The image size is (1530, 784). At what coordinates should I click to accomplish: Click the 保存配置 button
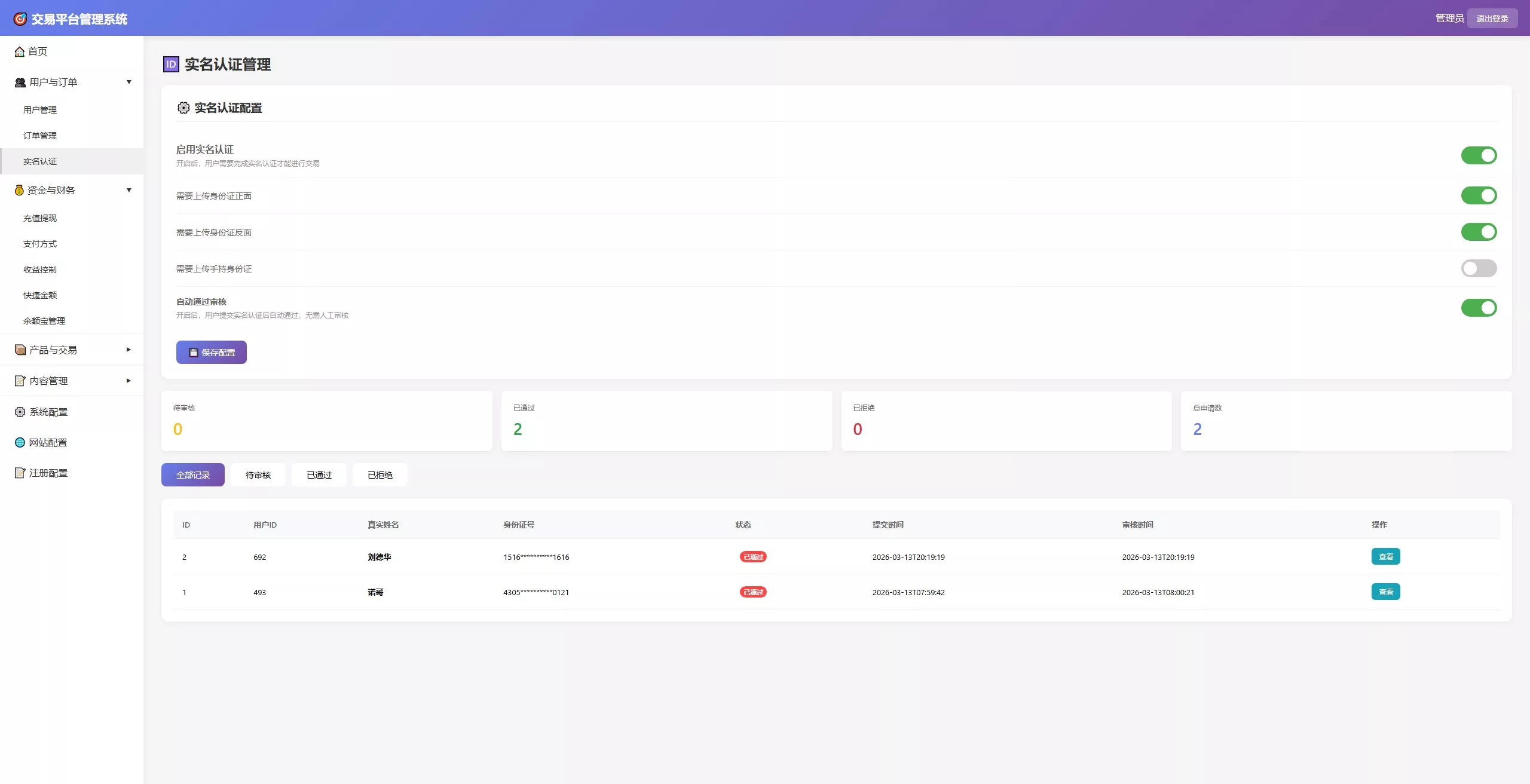211,353
